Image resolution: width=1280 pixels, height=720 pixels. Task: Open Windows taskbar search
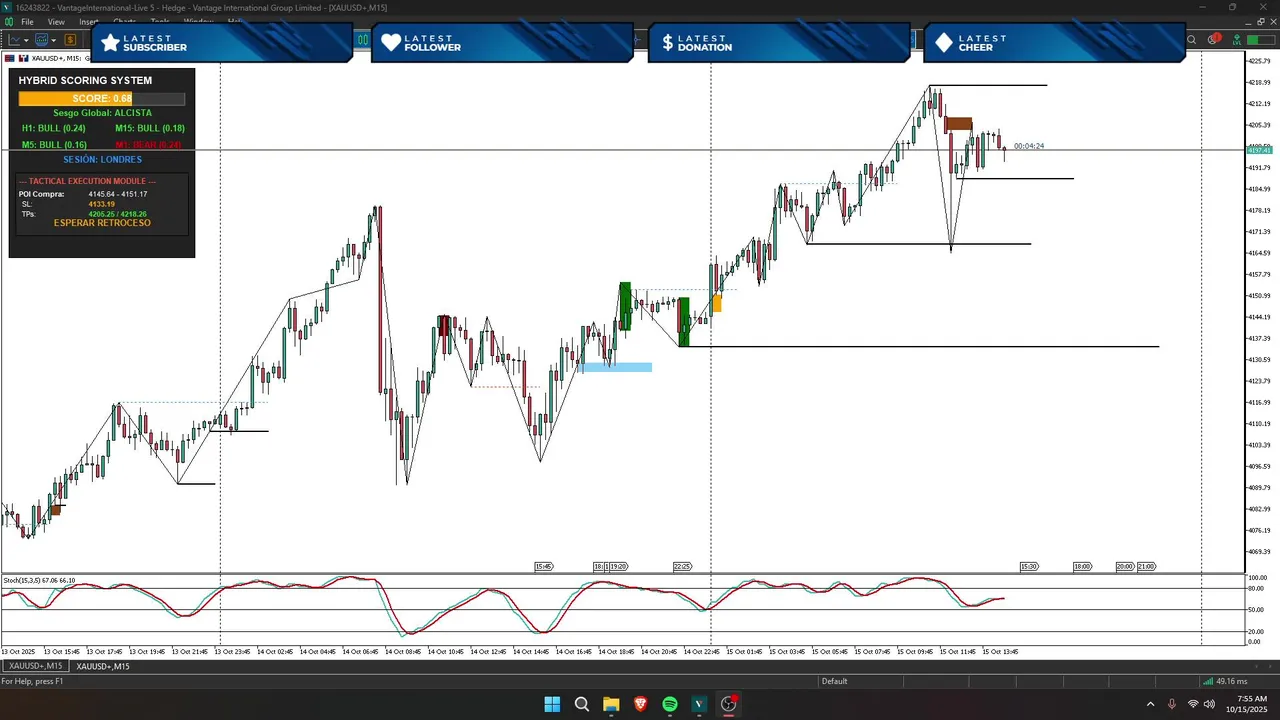pos(582,704)
